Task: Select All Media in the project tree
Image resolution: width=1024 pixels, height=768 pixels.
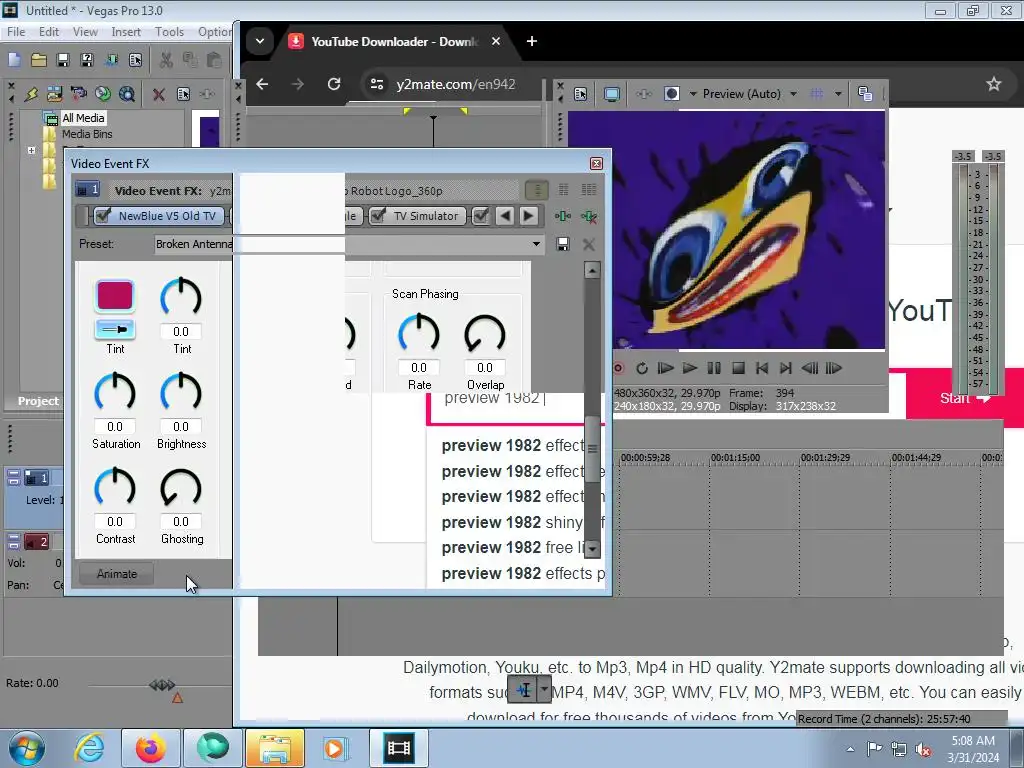Action: [x=83, y=118]
